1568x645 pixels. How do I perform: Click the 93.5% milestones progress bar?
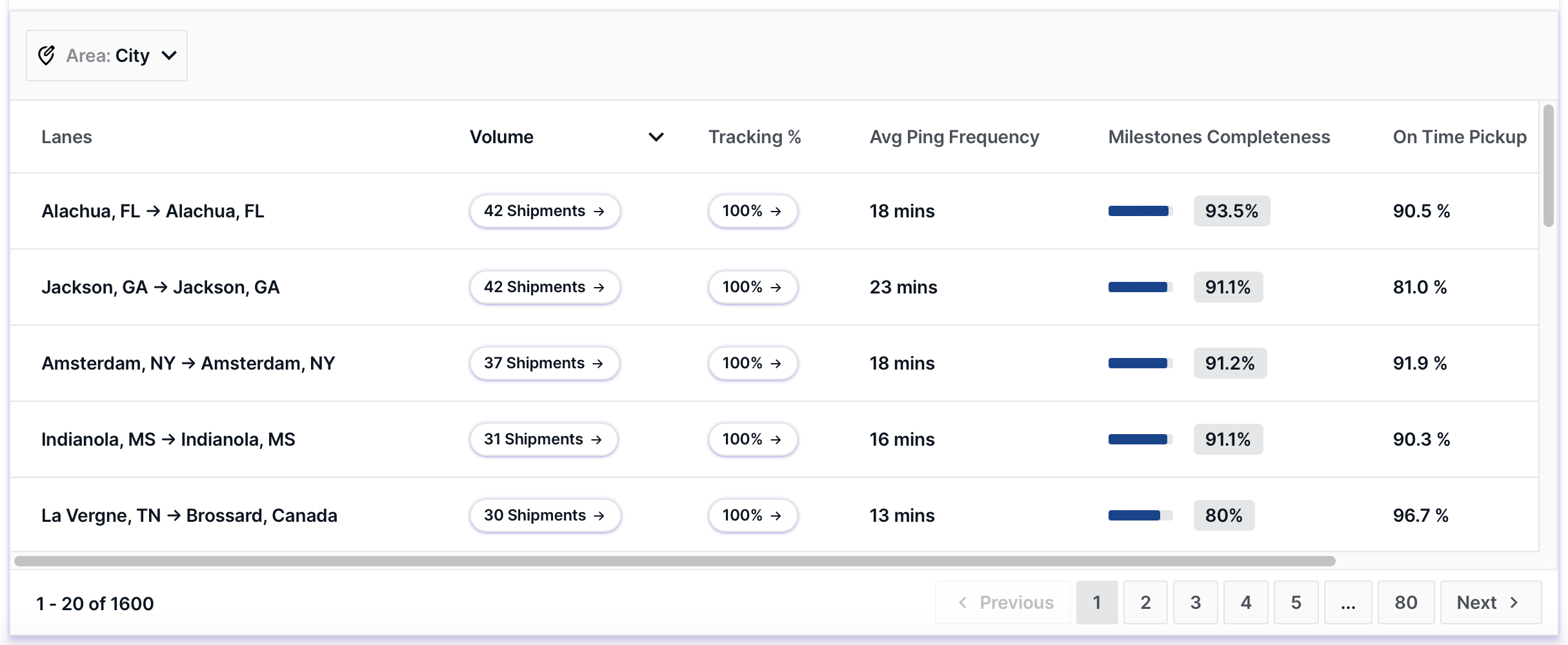click(1140, 211)
